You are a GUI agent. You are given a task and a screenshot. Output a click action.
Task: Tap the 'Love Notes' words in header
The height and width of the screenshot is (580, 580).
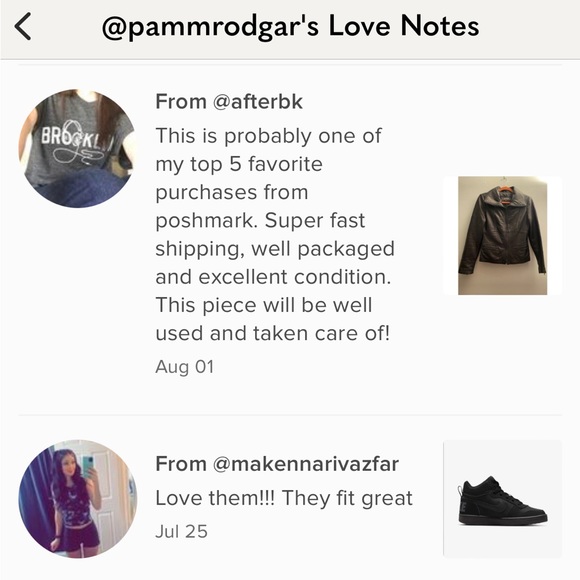pos(404,26)
